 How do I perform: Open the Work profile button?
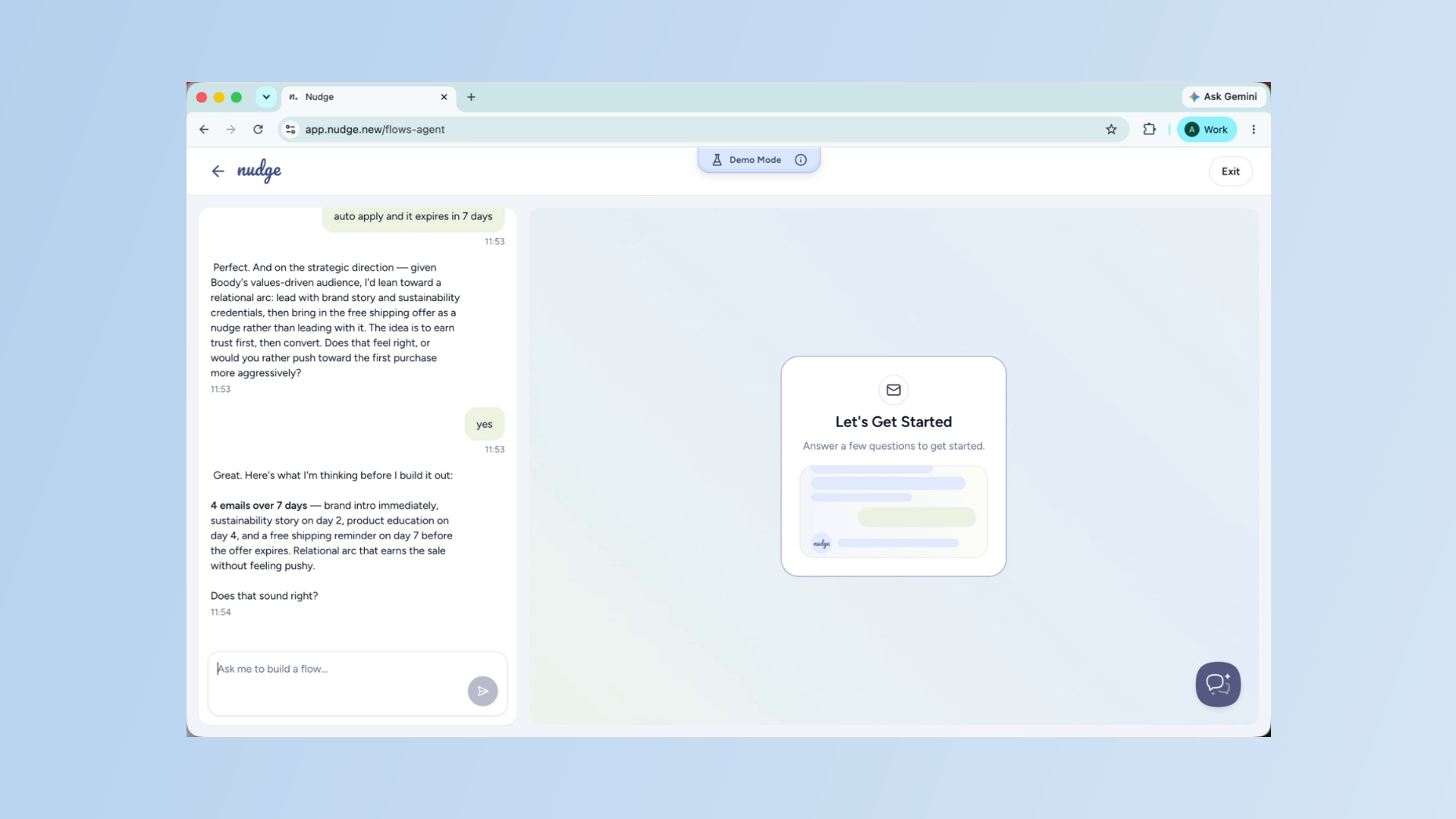[1207, 130]
